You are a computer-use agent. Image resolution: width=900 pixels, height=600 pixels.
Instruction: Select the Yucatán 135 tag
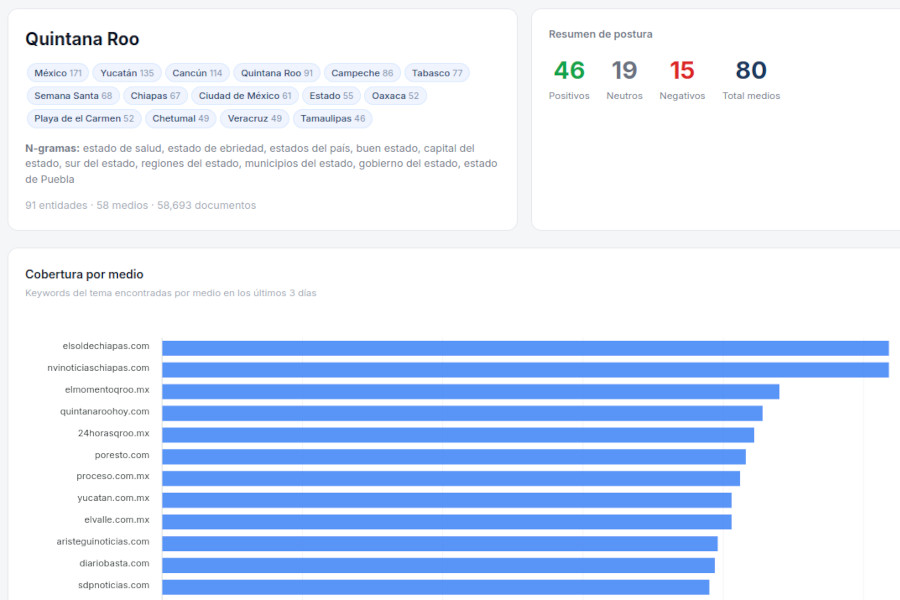click(x=127, y=73)
